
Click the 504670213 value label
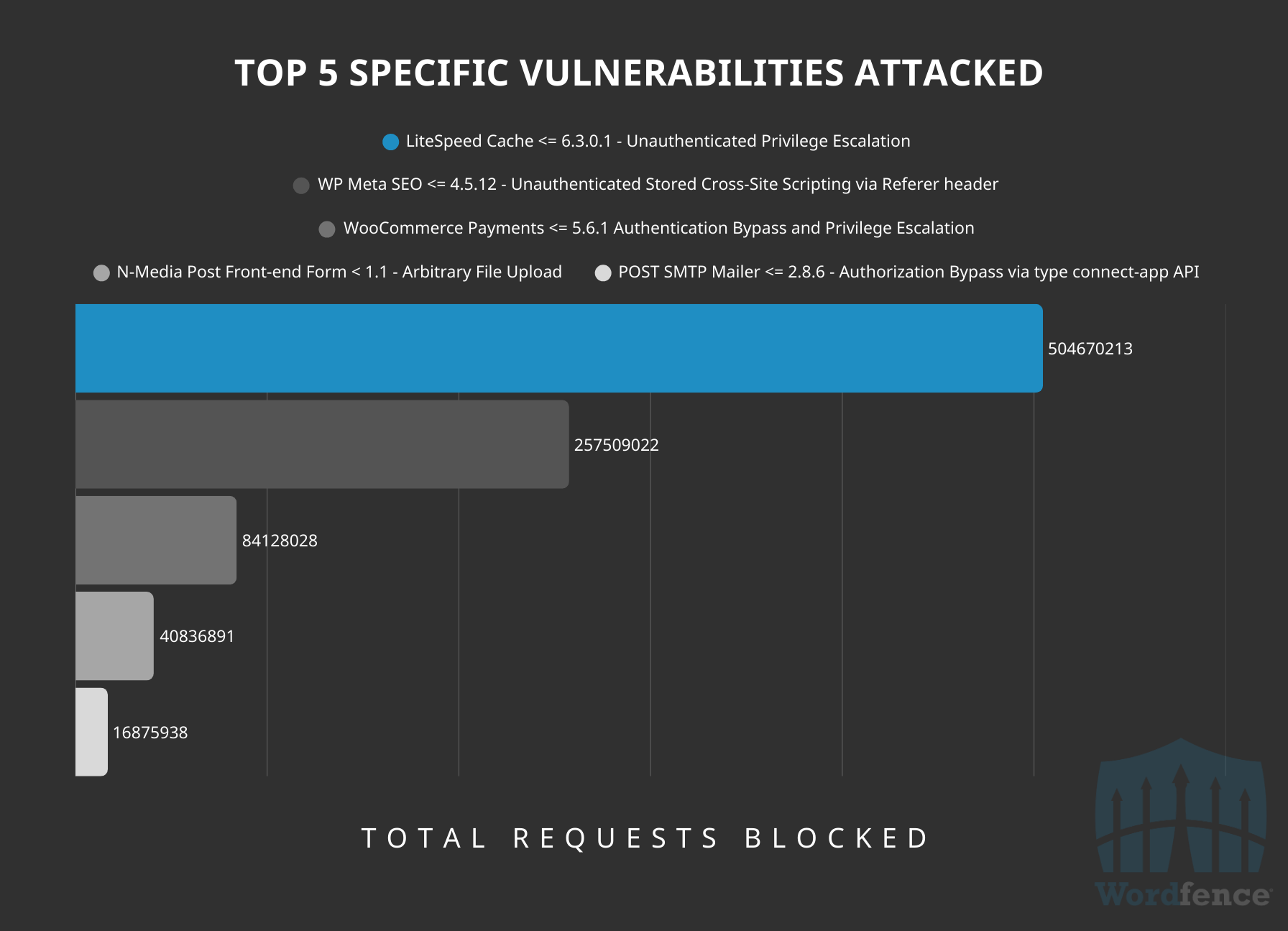[1090, 349]
